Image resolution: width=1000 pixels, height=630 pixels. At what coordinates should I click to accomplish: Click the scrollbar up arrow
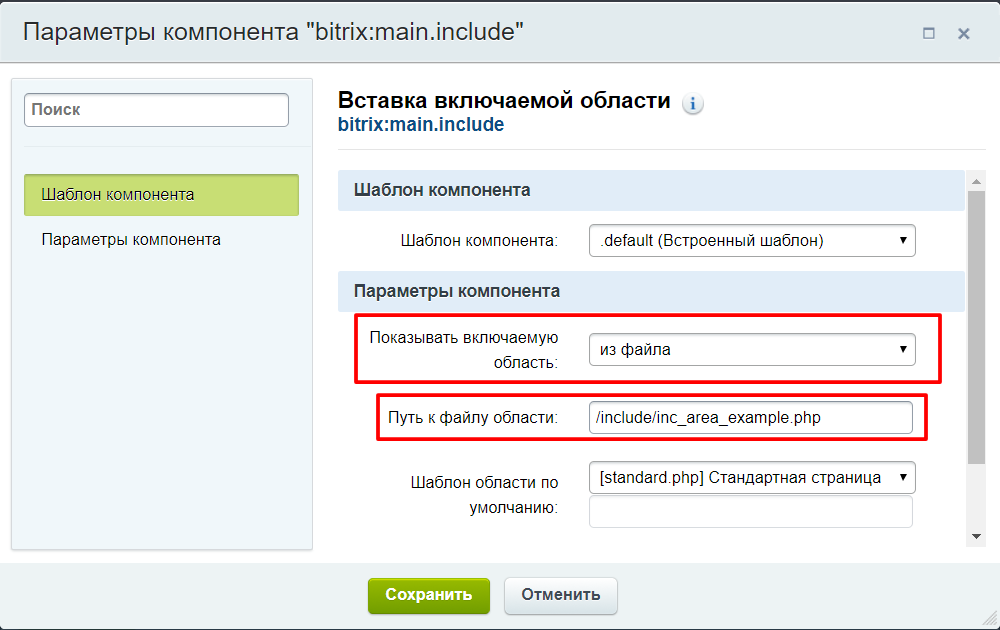click(976, 182)
